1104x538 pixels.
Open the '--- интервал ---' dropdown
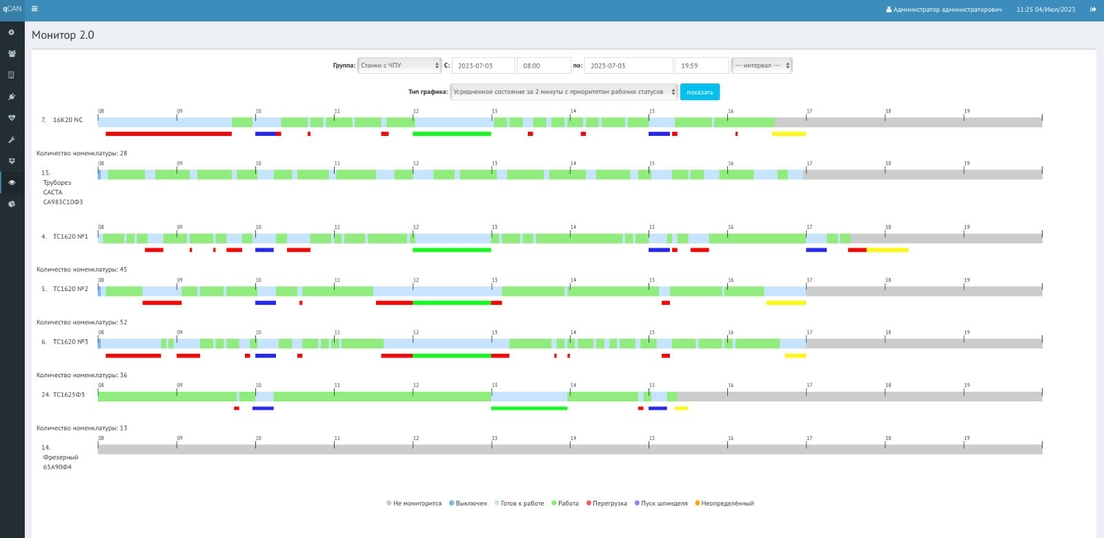[x=762, y=65]
